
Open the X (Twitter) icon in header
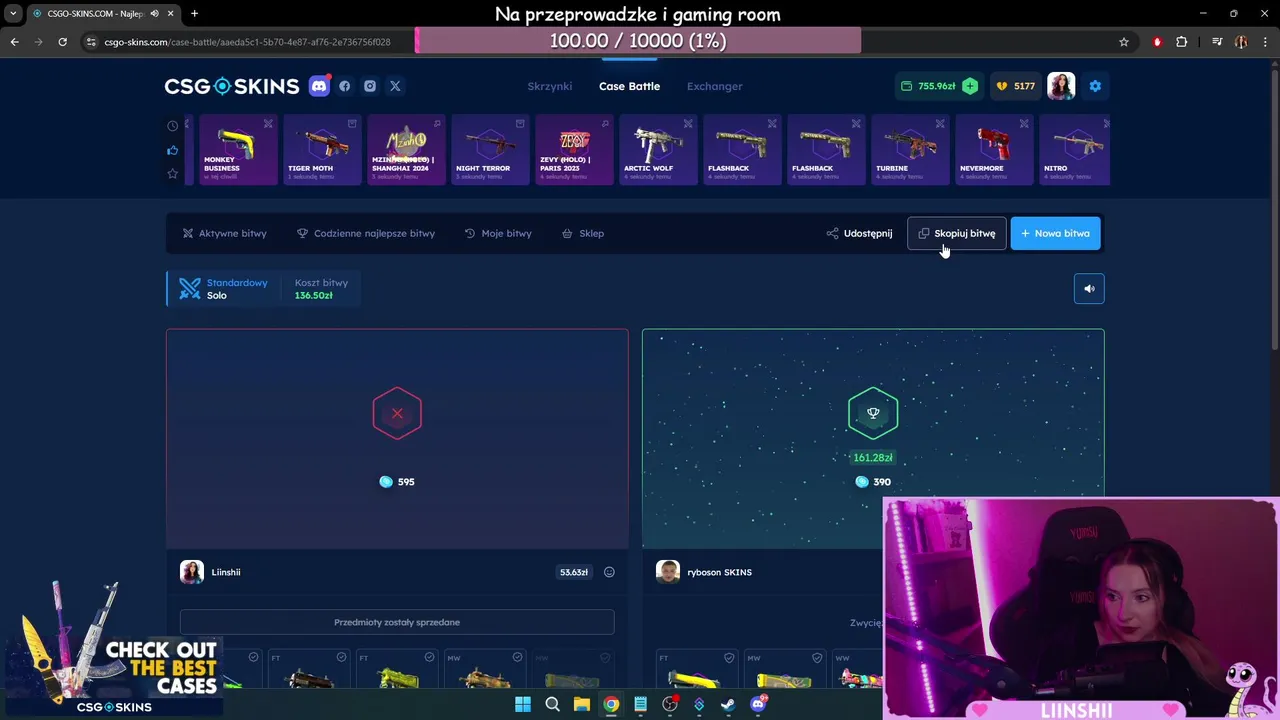click(x=395, y=86)
